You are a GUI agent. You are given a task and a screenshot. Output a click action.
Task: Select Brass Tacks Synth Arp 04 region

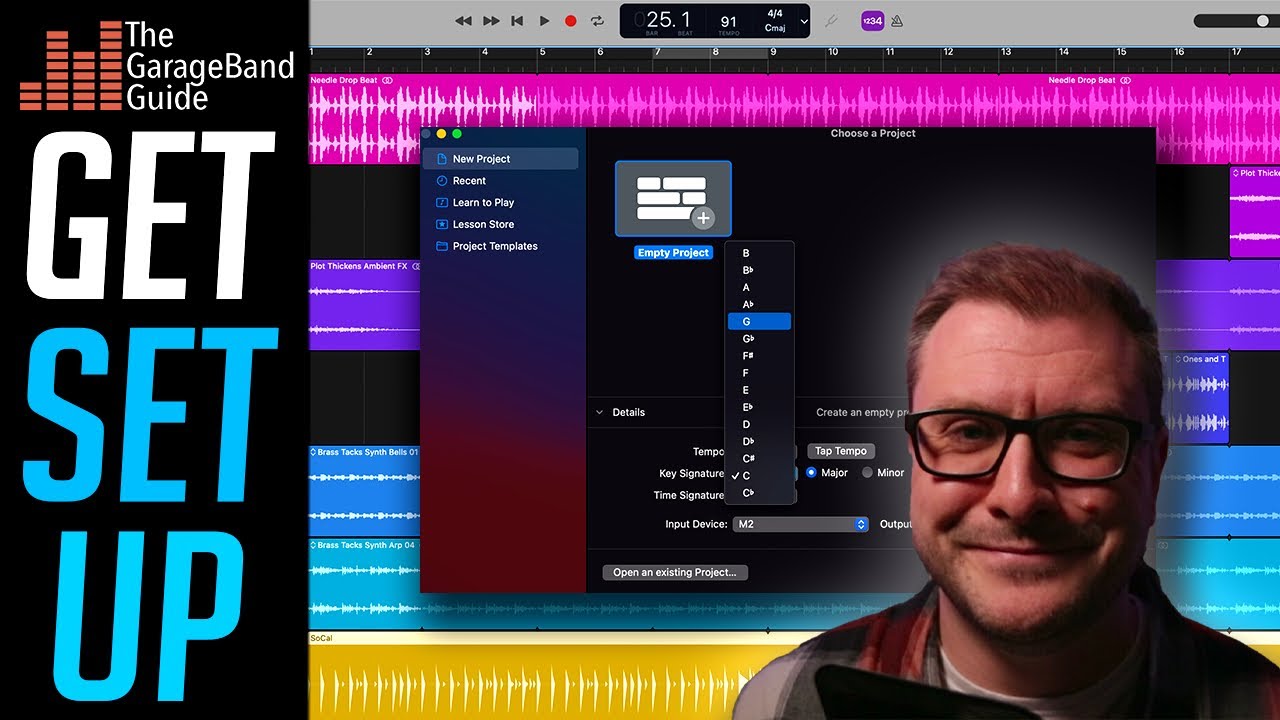[364, 582]
